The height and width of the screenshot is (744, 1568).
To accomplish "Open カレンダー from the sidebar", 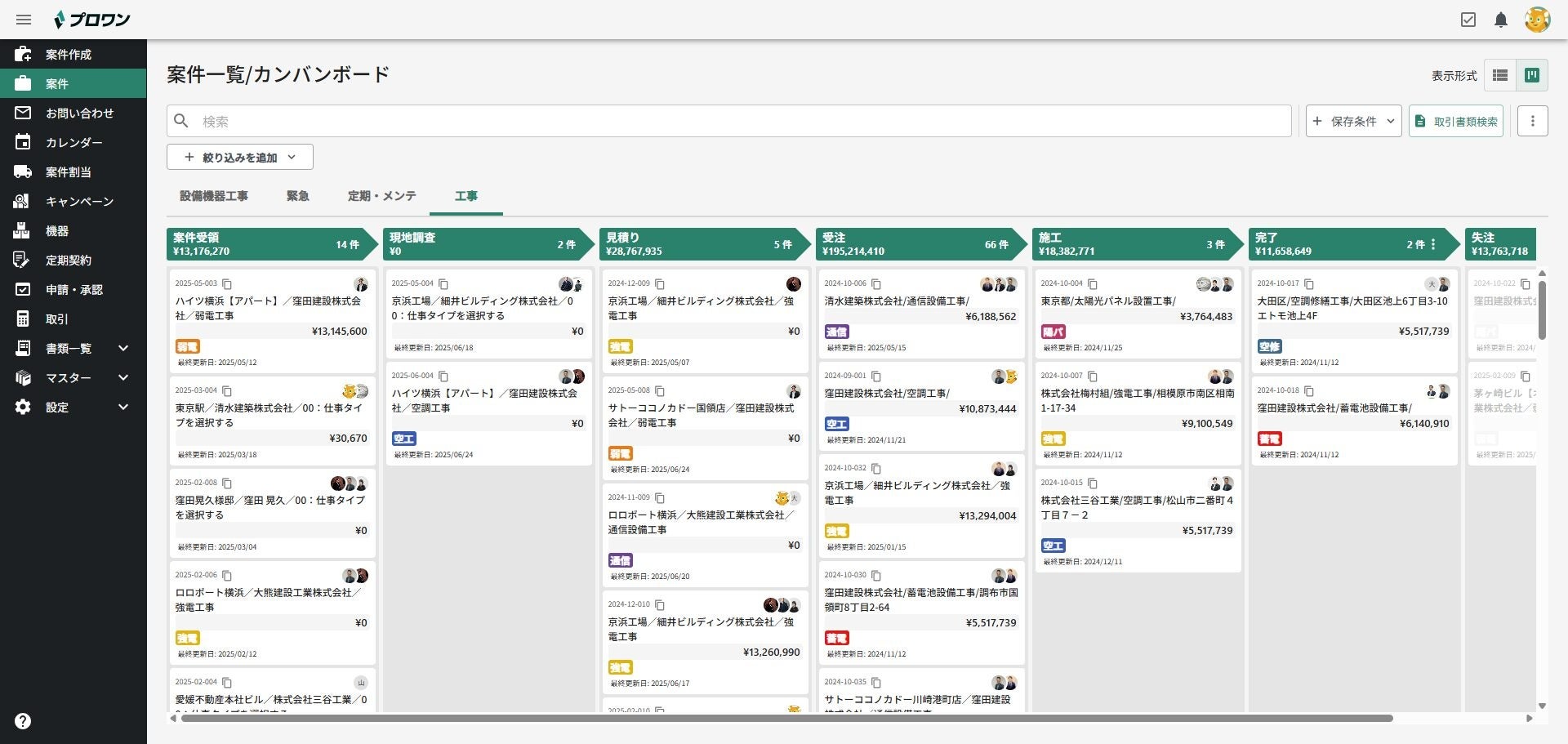I will pos(73,143).
